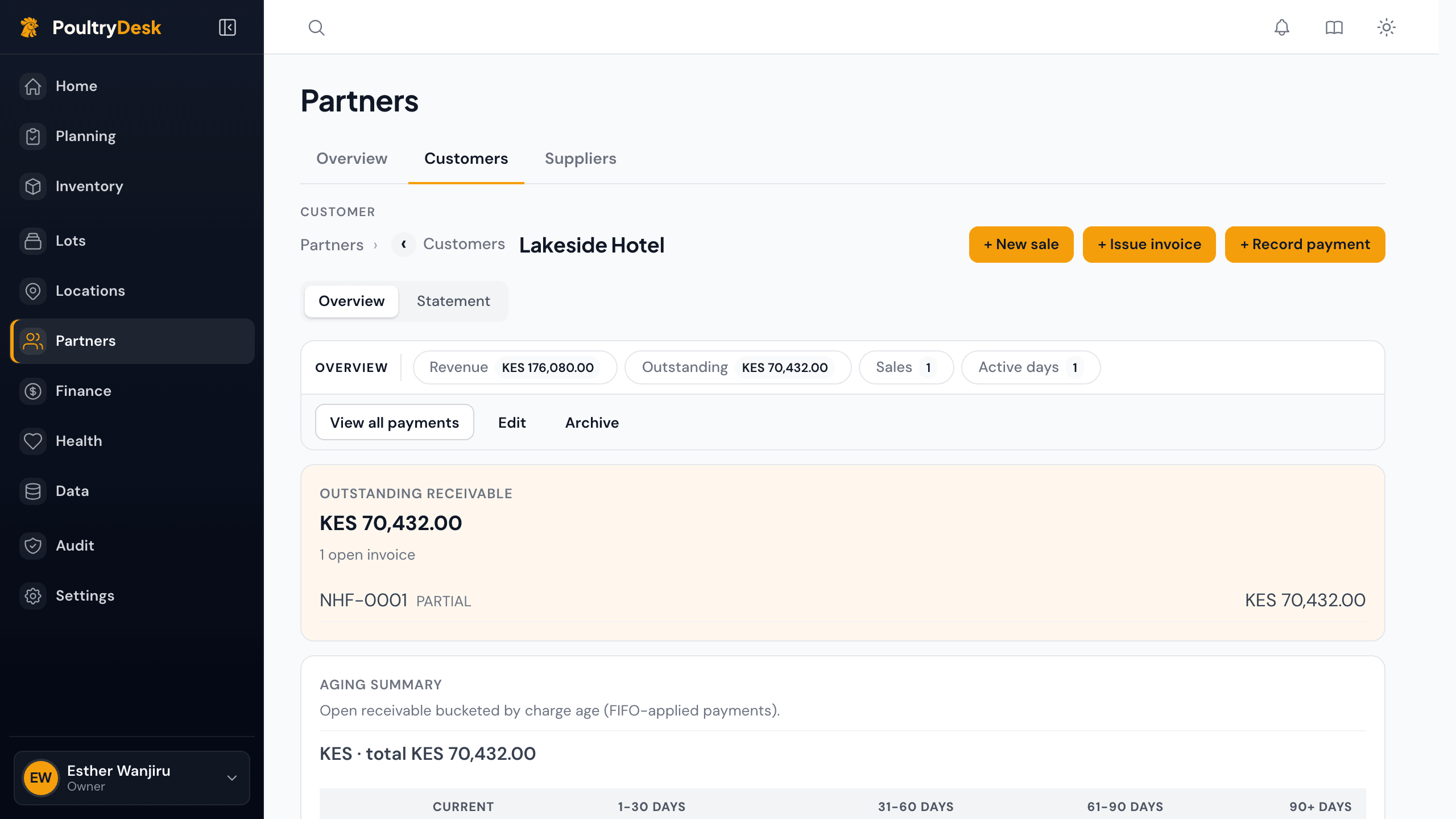Click the + Issue invoice button
Viewport: 1456px width, 819px height.
tap(1149, 245)
